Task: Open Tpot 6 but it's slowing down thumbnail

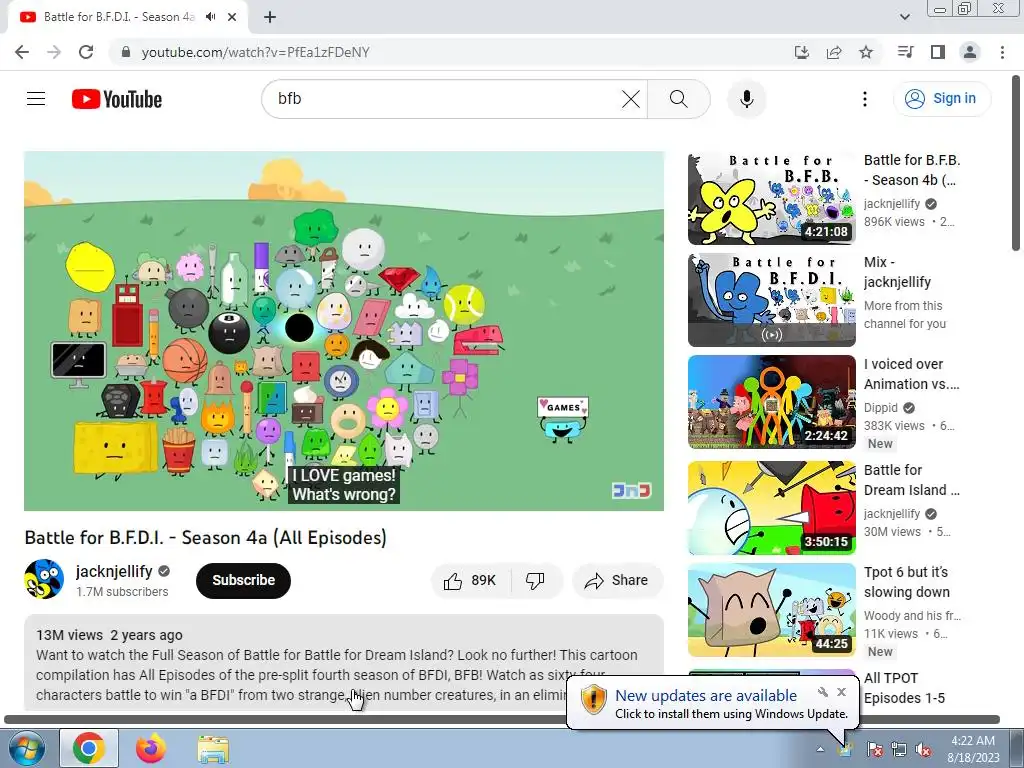Action: point(771,610)
